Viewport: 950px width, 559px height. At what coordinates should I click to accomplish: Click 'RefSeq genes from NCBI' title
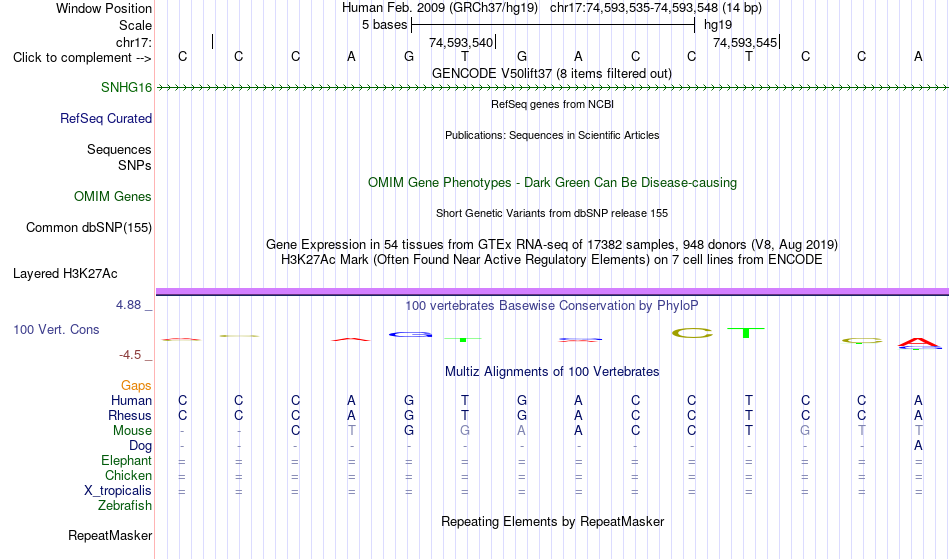click(x=552, y=104)
